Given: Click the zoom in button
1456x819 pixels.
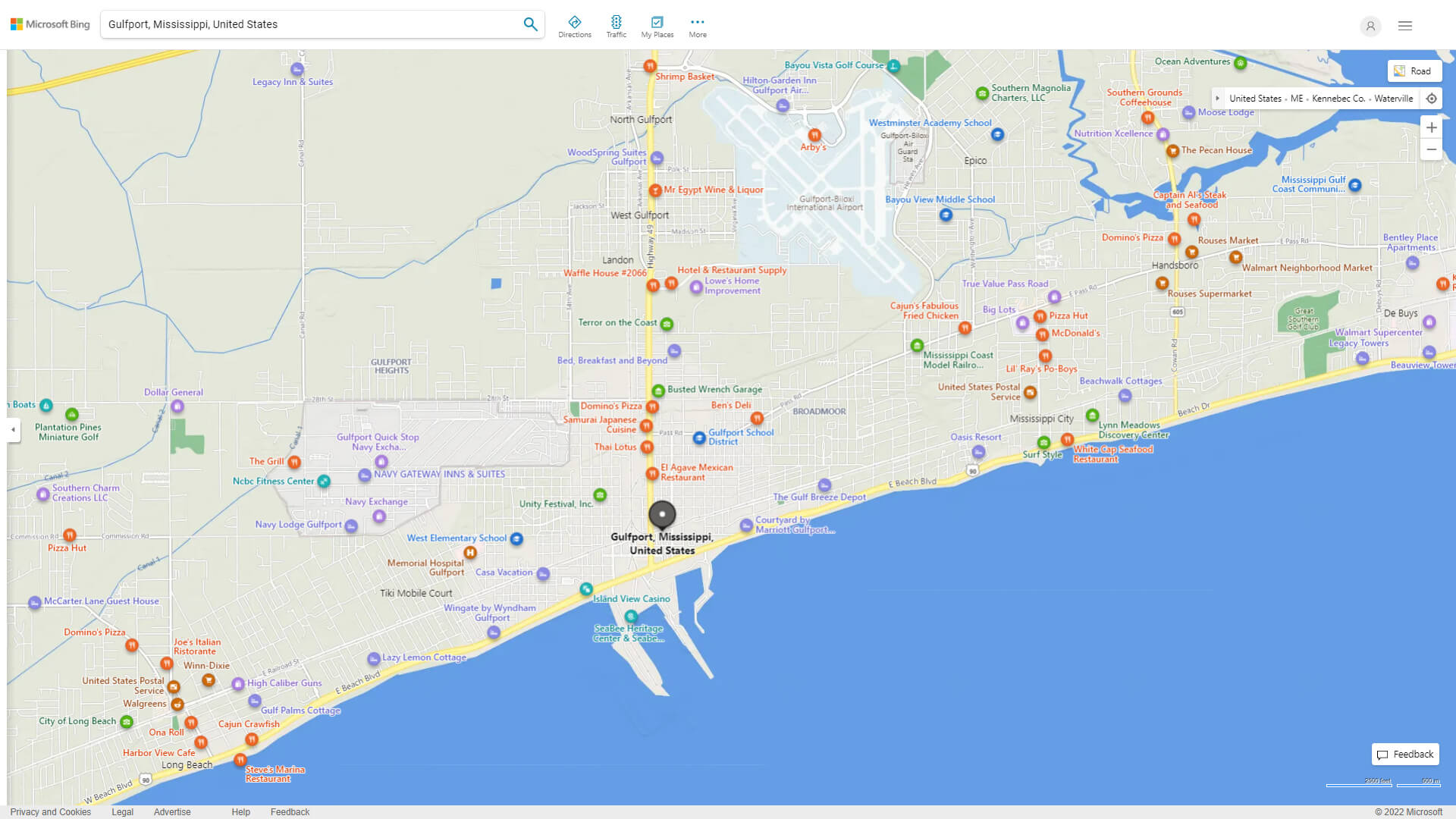Looking at the screenshot, I should [x=1432, y=127].
